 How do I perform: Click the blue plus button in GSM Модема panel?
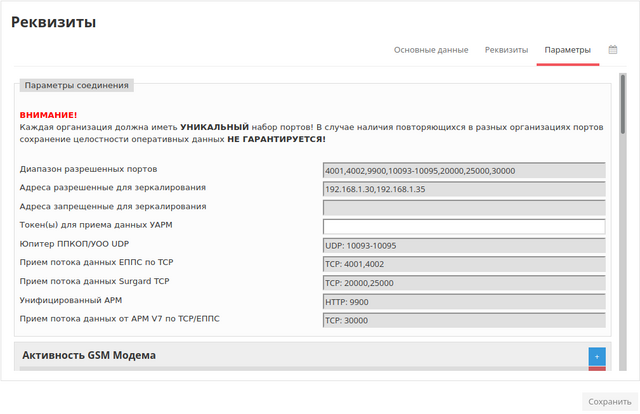tap(597, 356)
